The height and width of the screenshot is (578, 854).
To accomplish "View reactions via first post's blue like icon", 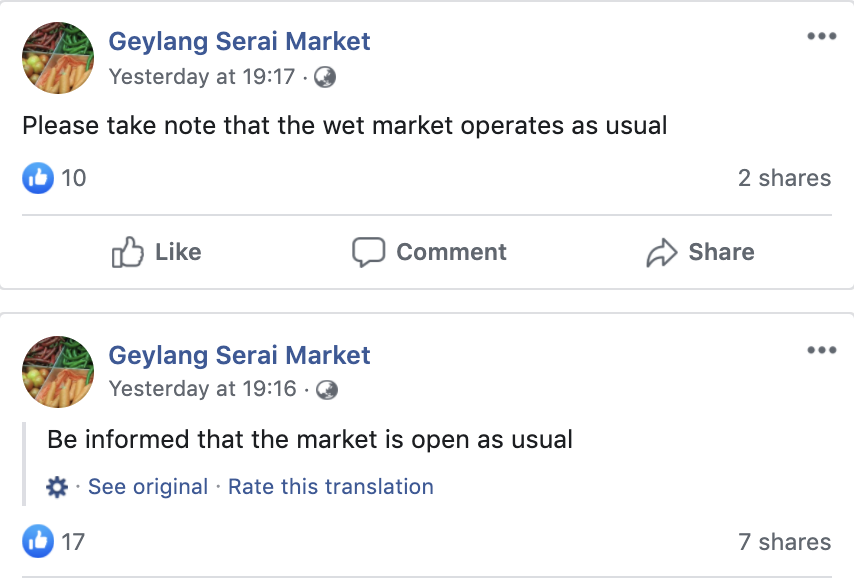I will coord(37,179).
